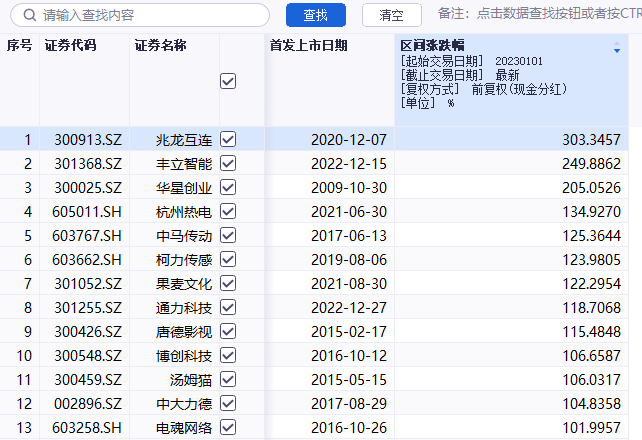The height and width of the screenshot is (440, 642).
Task: Click the name cell 丰立智能
Action: [x=184, y=164]
